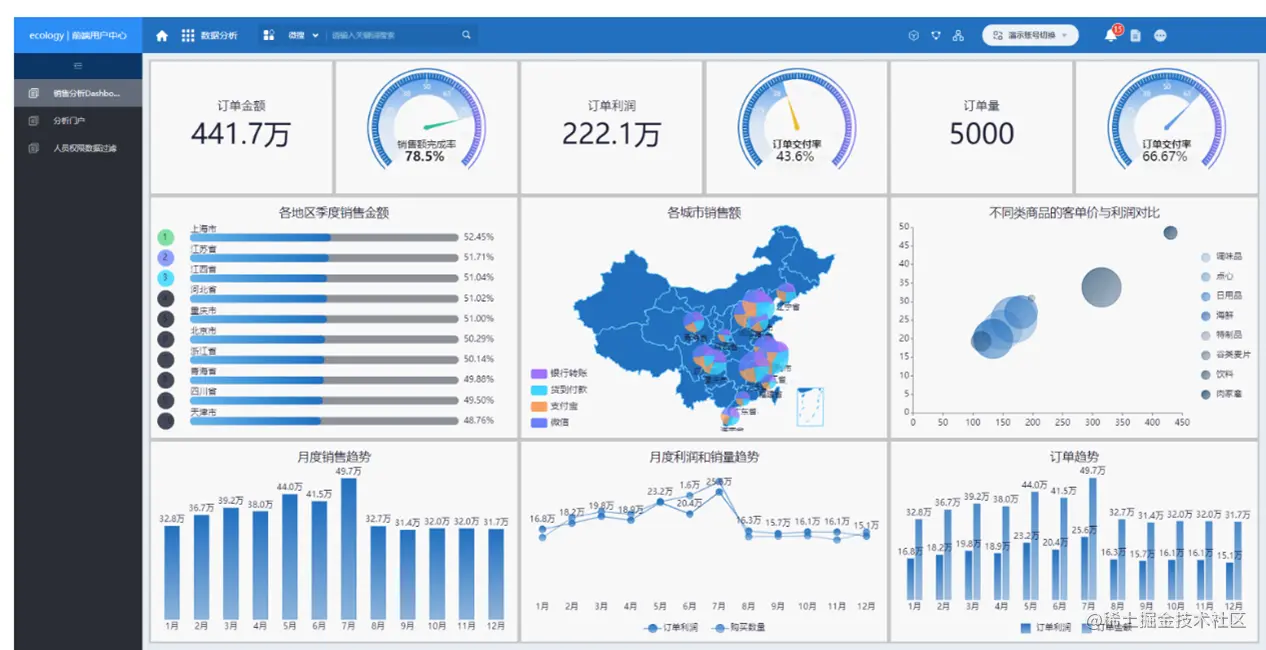Click the 5月 bar labeled 44.0万 in 月度销售趋势
The width and height of the screenshot is (1266, 650).
(x=290, y=556)
